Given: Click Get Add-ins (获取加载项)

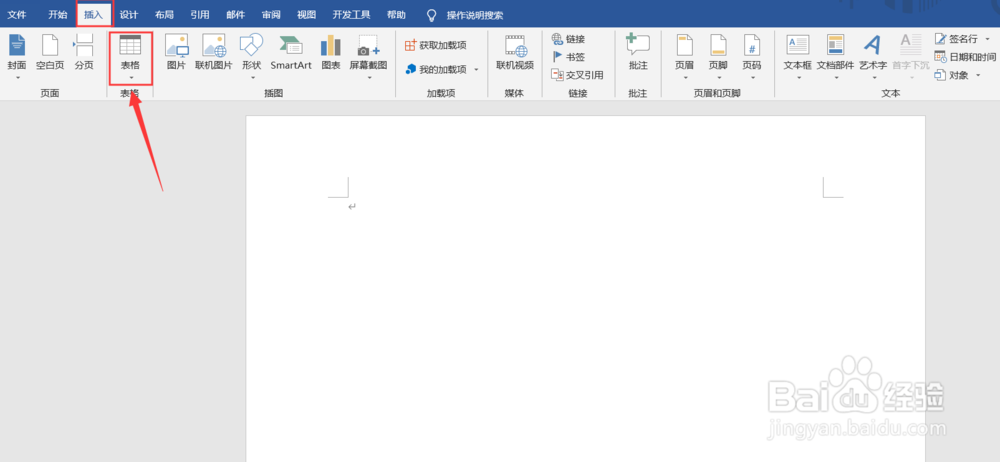Looking at the screenshot, I should click(x=436, y=45).
